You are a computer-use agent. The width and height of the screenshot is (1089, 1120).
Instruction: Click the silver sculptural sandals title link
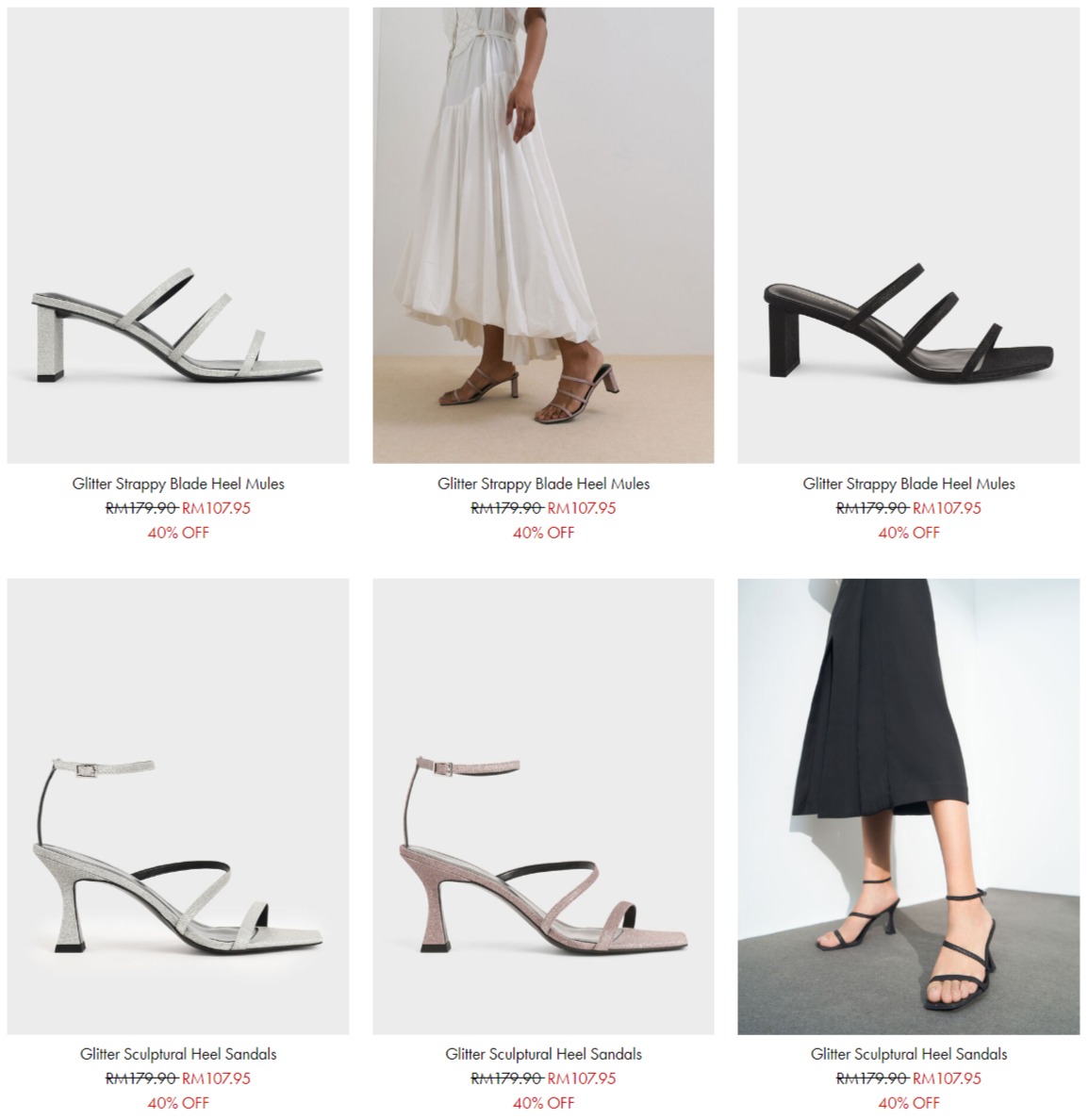pyautogui.click(x=178, y=1054)
